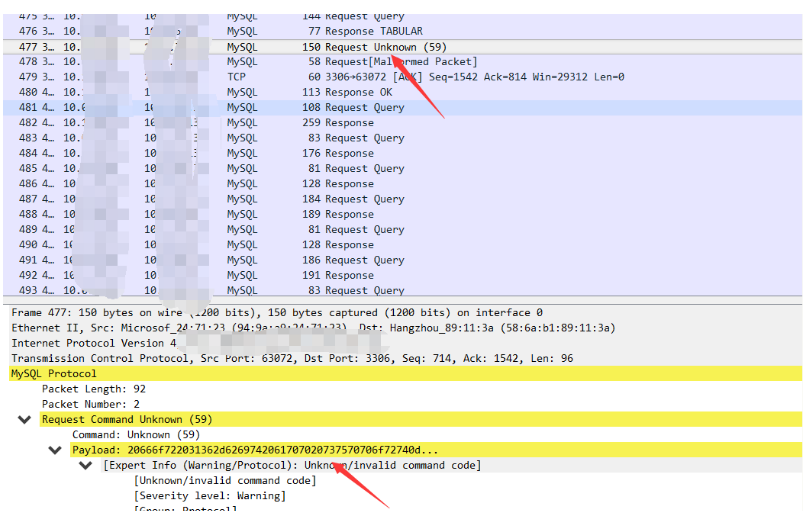Select the highlighted 108-byte Request Query row
810x511 pixels.
tap(400, 107)
